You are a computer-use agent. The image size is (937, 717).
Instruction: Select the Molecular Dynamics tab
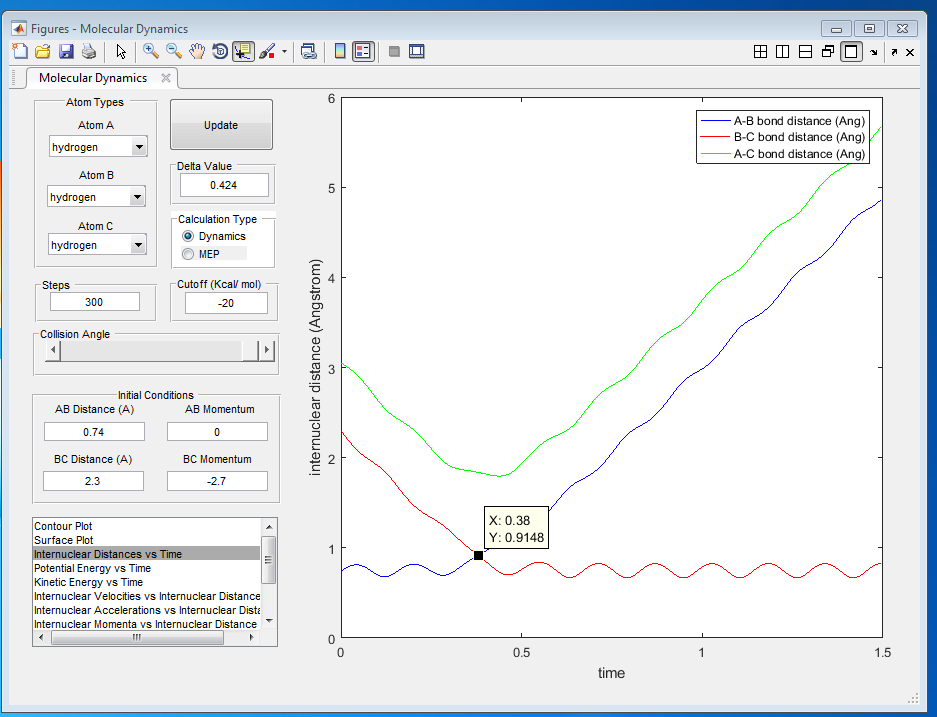[92, 78]
